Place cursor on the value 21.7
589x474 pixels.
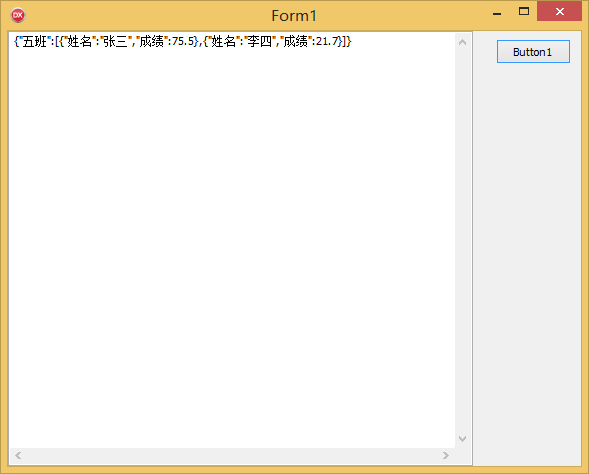pyautogui.click(x=328, y=41)
